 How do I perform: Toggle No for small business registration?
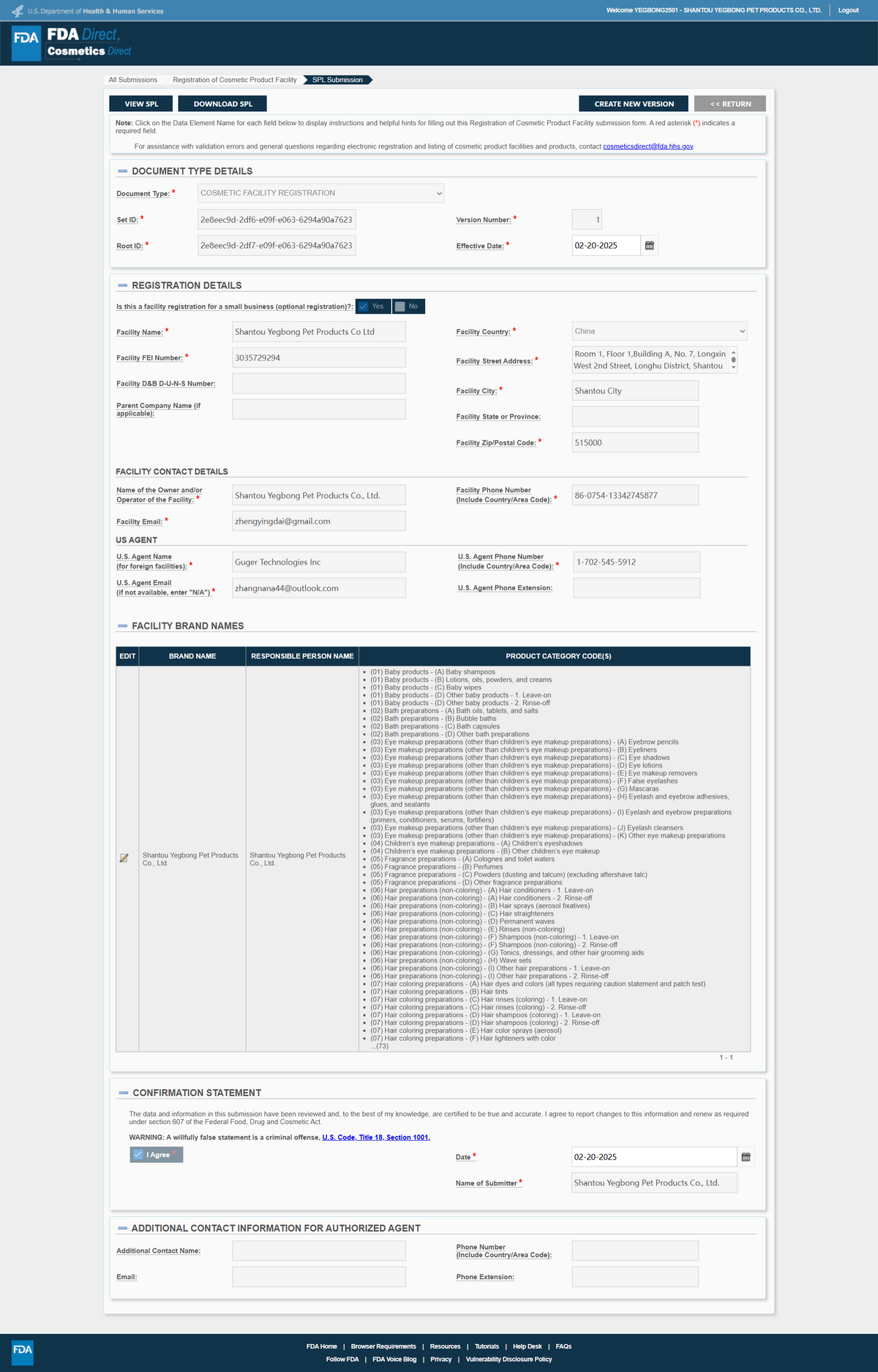click(x=408, y=306)
